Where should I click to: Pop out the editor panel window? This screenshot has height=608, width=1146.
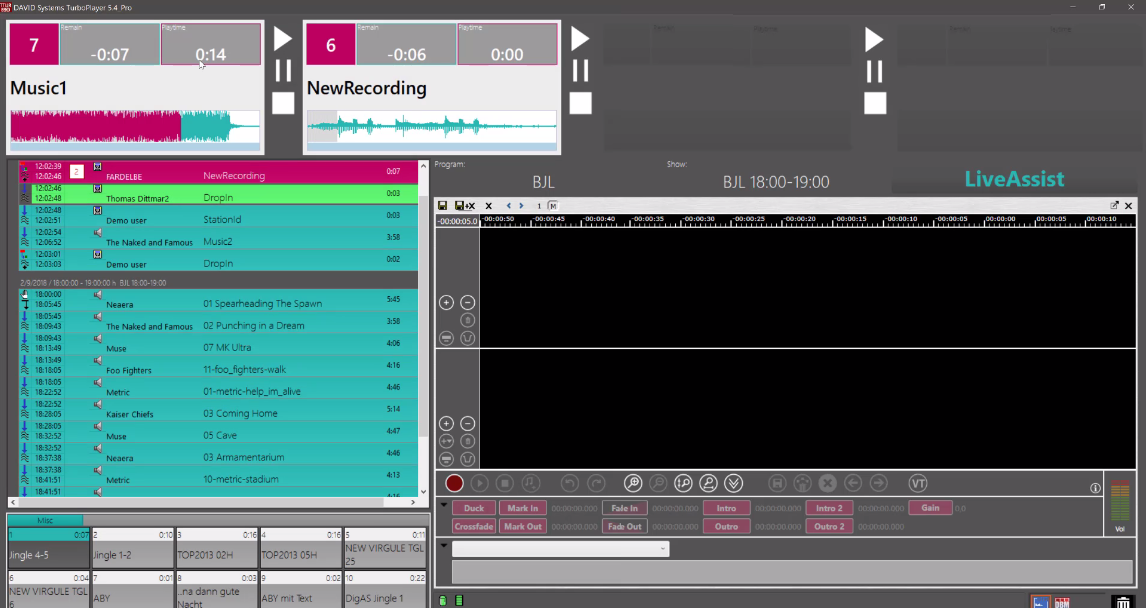[1114, 205]
